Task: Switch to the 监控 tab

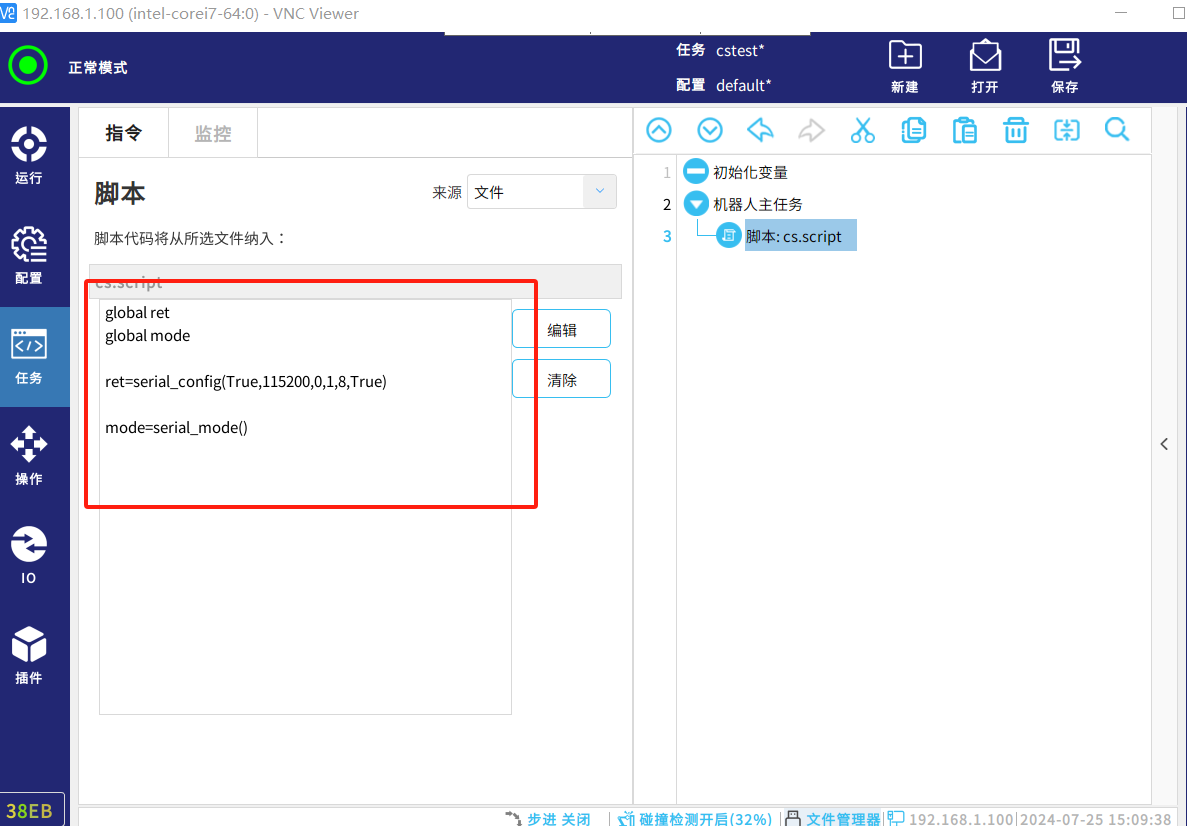Action: point(213,133)
